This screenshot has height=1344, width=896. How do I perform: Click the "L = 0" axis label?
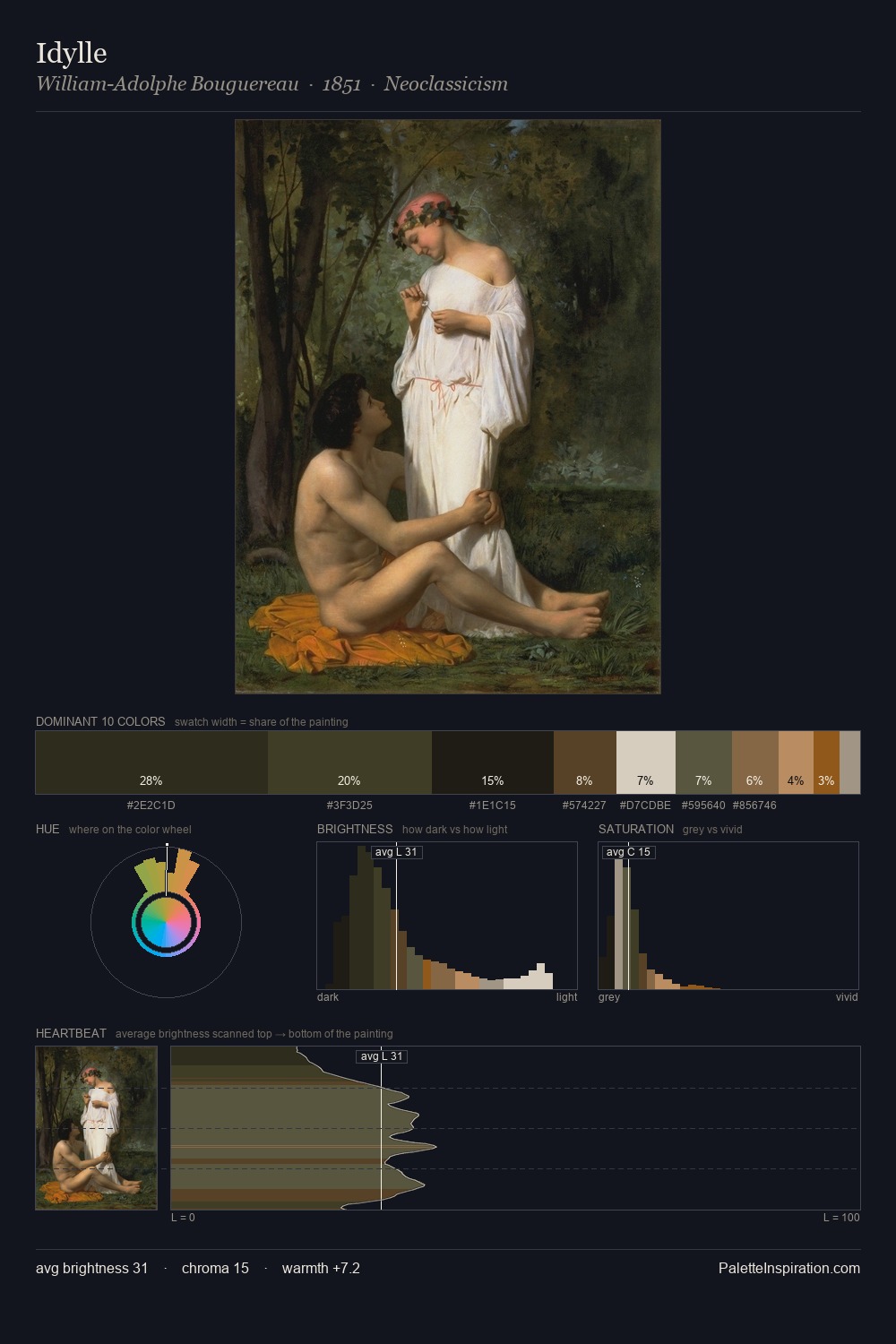(183, 1218)
